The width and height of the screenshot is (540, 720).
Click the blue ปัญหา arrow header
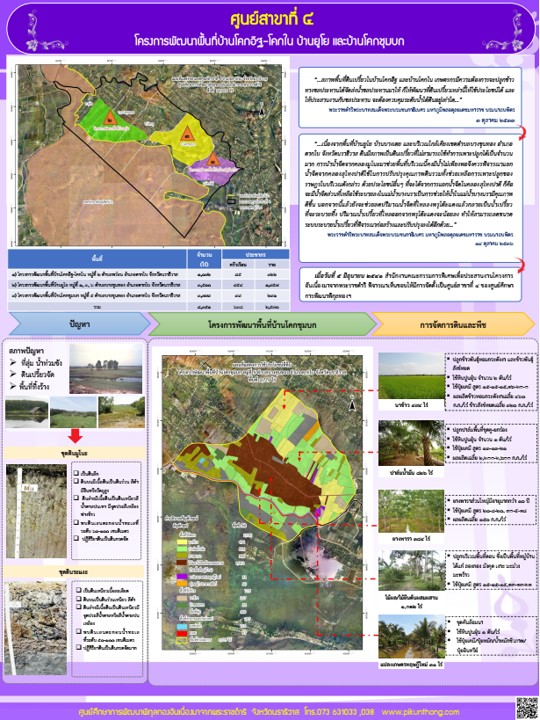79,324
